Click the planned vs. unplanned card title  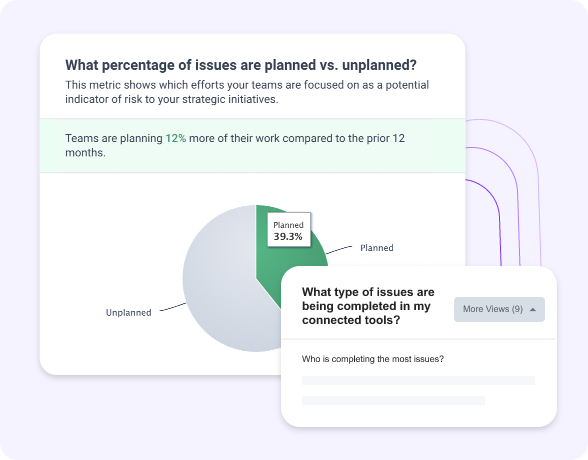(241, 65)
